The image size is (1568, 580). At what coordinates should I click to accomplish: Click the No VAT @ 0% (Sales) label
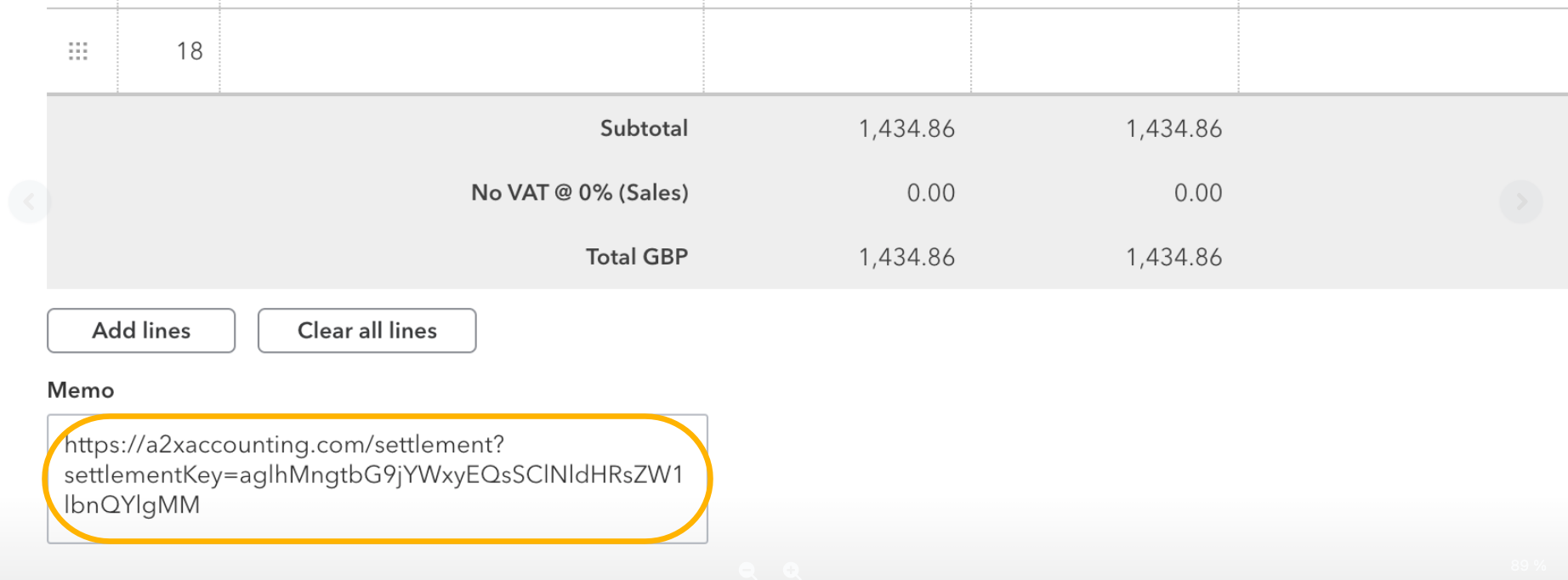pos(580,192)
